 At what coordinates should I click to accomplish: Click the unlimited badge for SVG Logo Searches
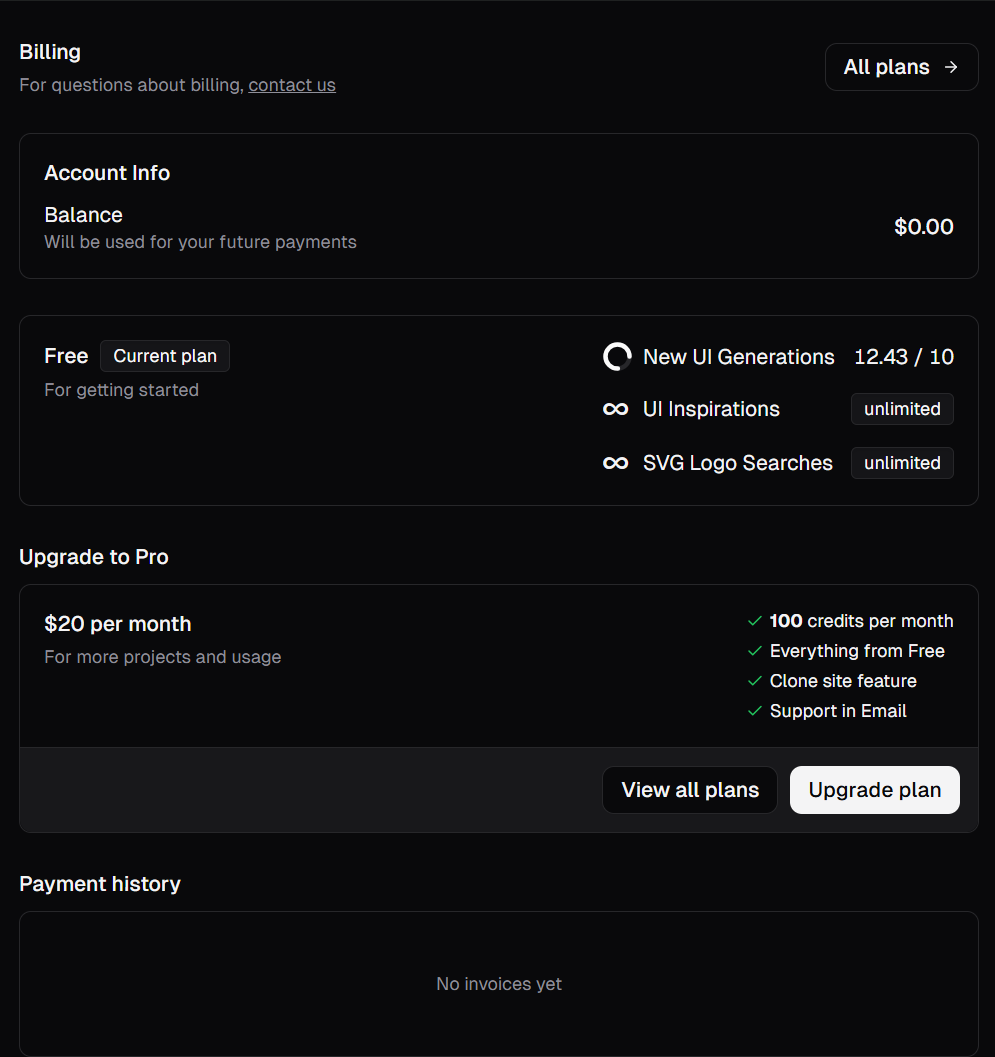pyautogui.click(x=902, y=463)
